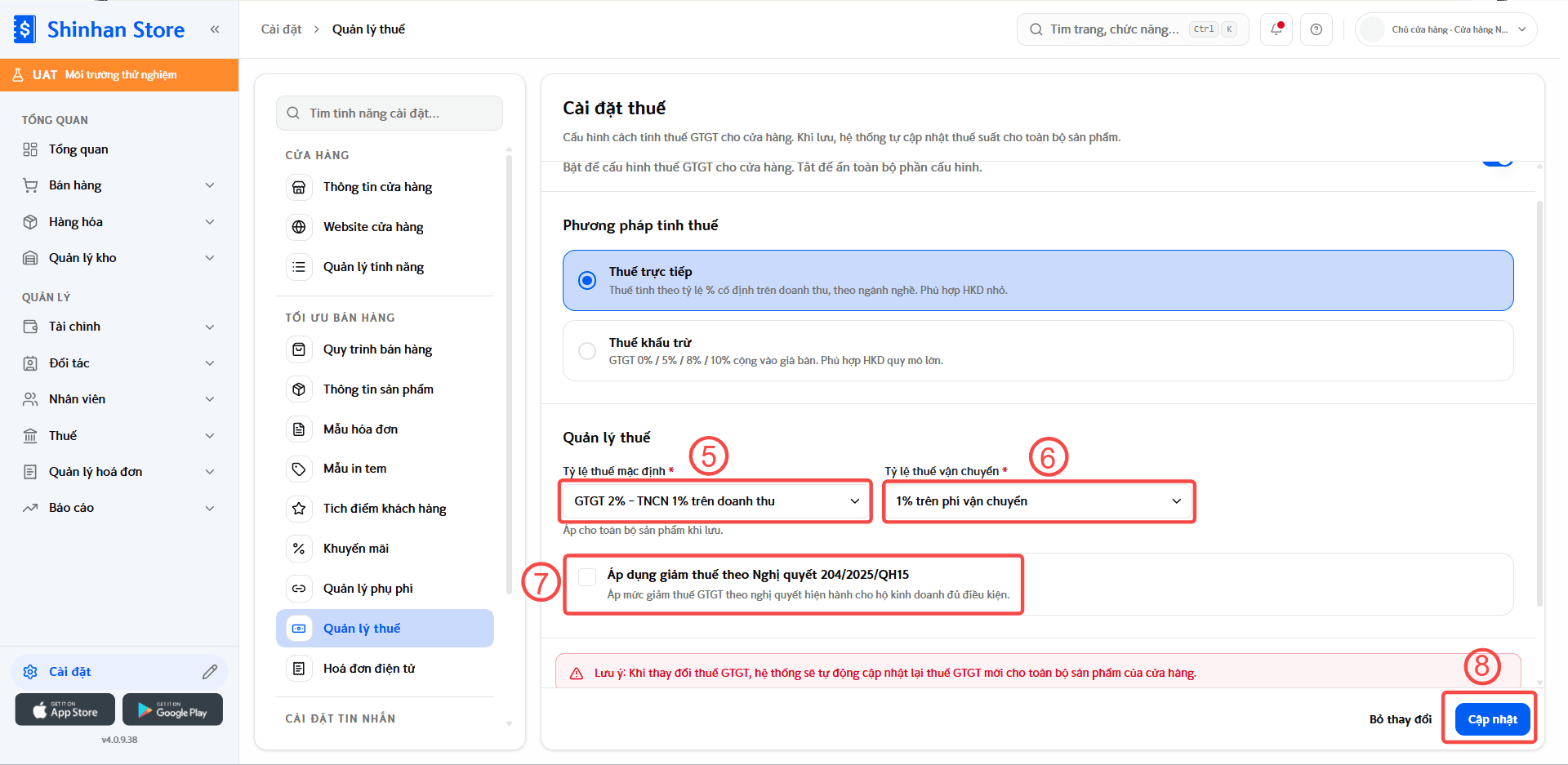Click Bỏ thay đổi to discard changes
Viewport: 1568px width, 765px height.
pos(1400,719)
